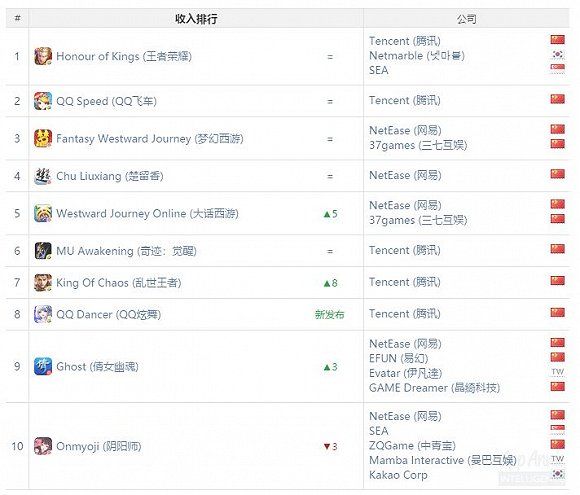Viewport: 580px width, 495px height.
Task: Open the Honour of Kings title link
Action: [x=124, y=57]
